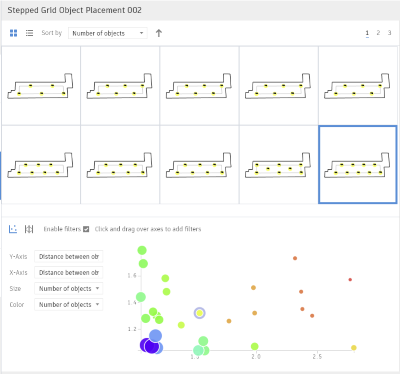Open the Size Number of objects dropdown
Viewport: 400px width, 374px height.
pos(69,289)
